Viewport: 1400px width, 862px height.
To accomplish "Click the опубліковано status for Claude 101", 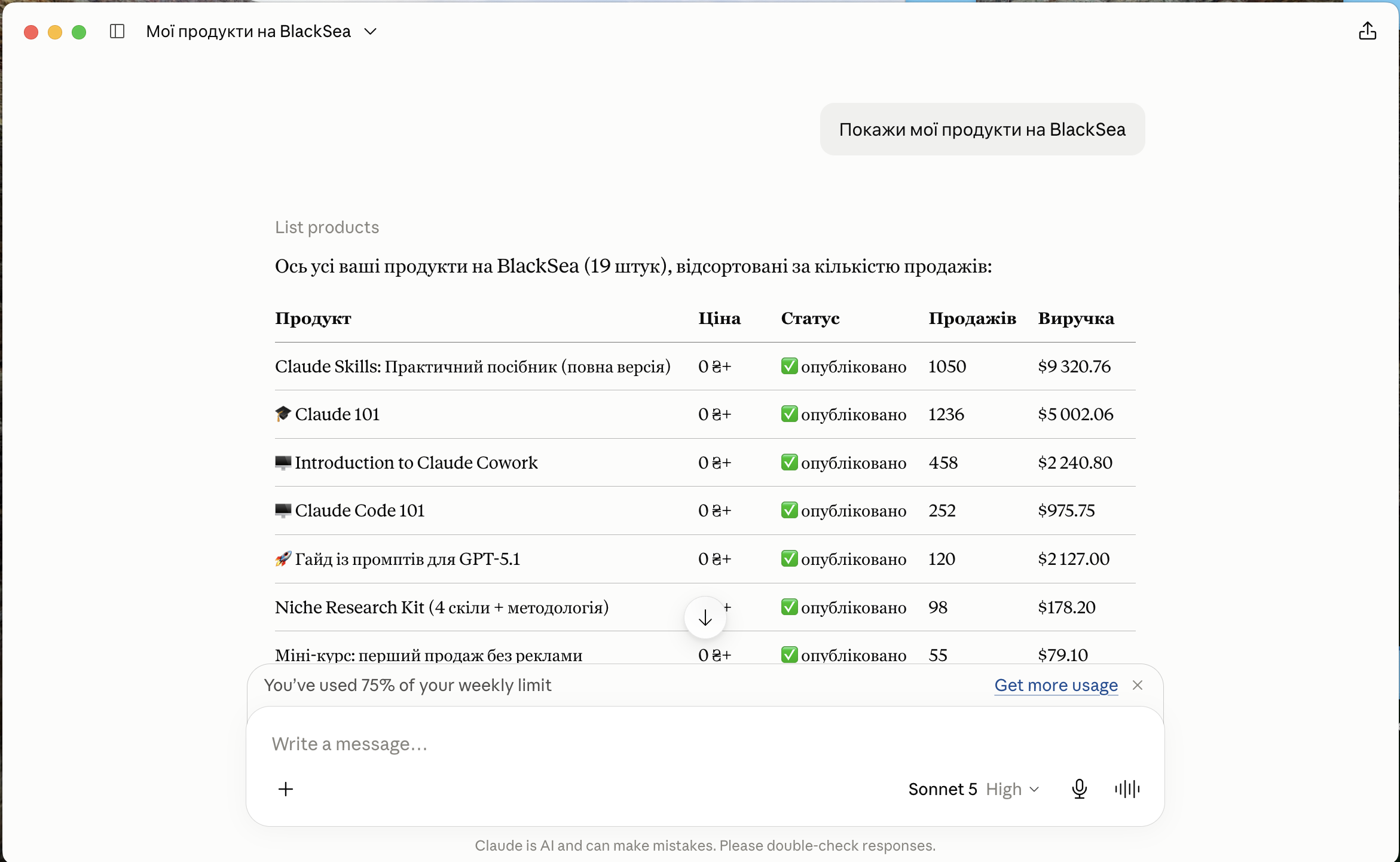I will click(843, 414).
